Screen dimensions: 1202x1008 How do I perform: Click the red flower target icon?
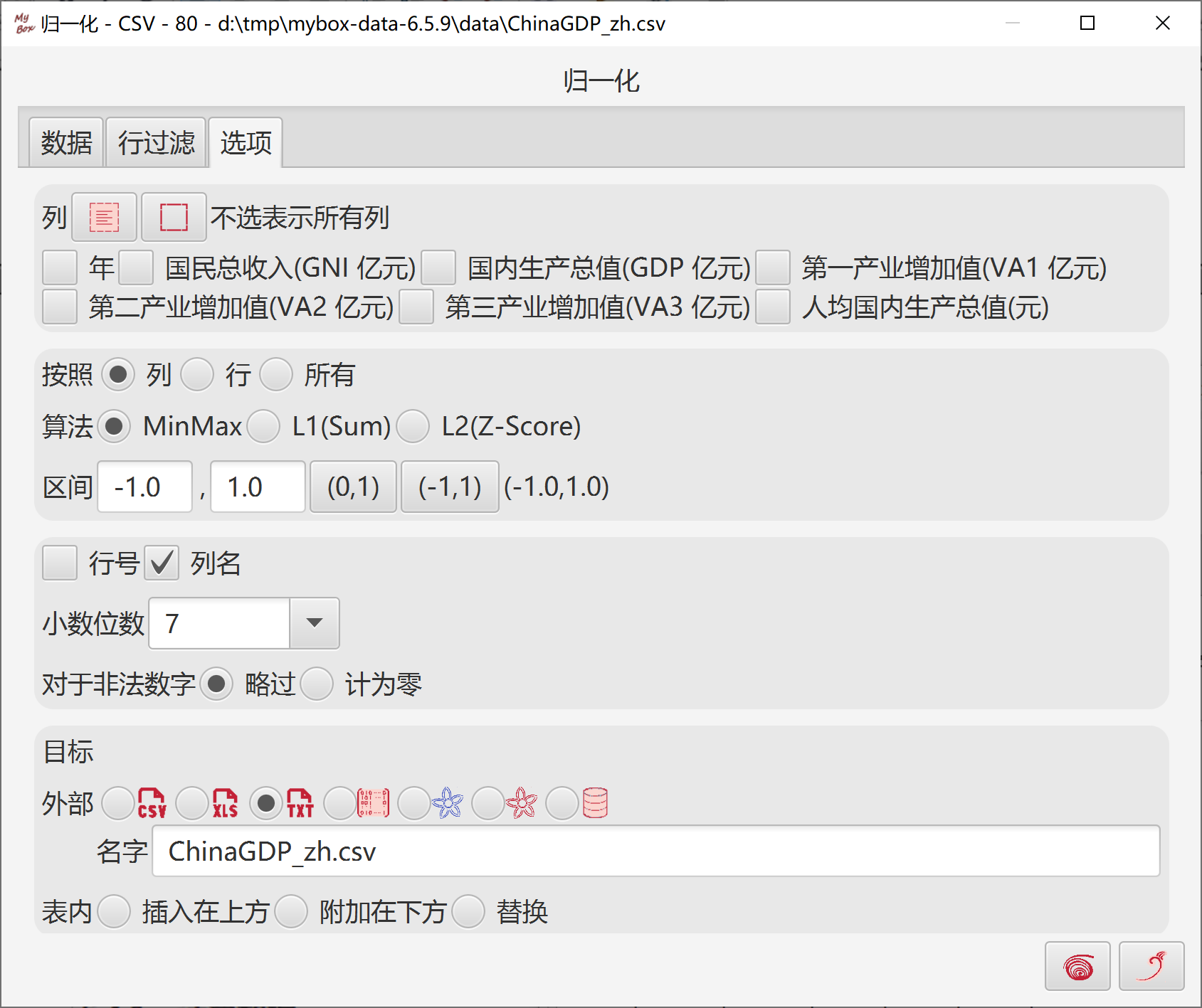(522, 803)
